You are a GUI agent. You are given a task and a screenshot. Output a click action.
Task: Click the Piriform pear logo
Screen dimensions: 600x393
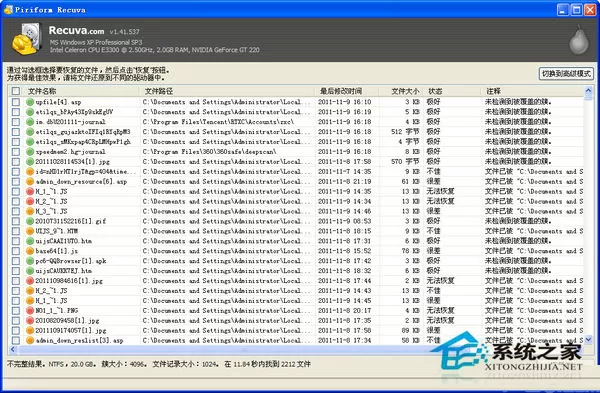(579, 39)
